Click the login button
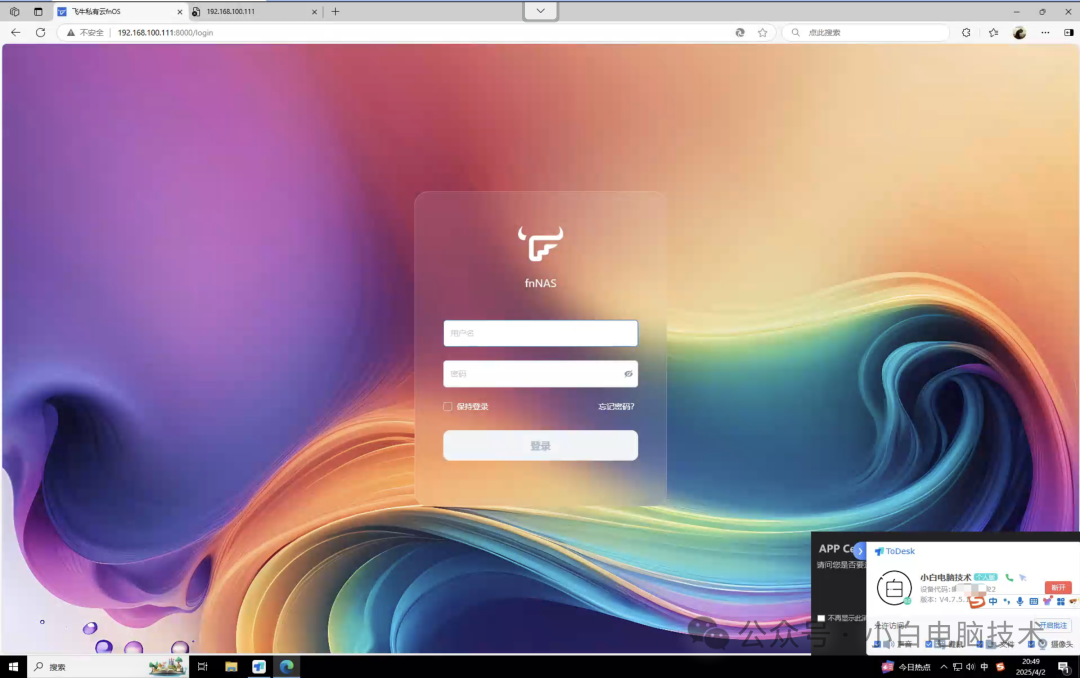The image size is (1080, 678). [x=541, y=446]
